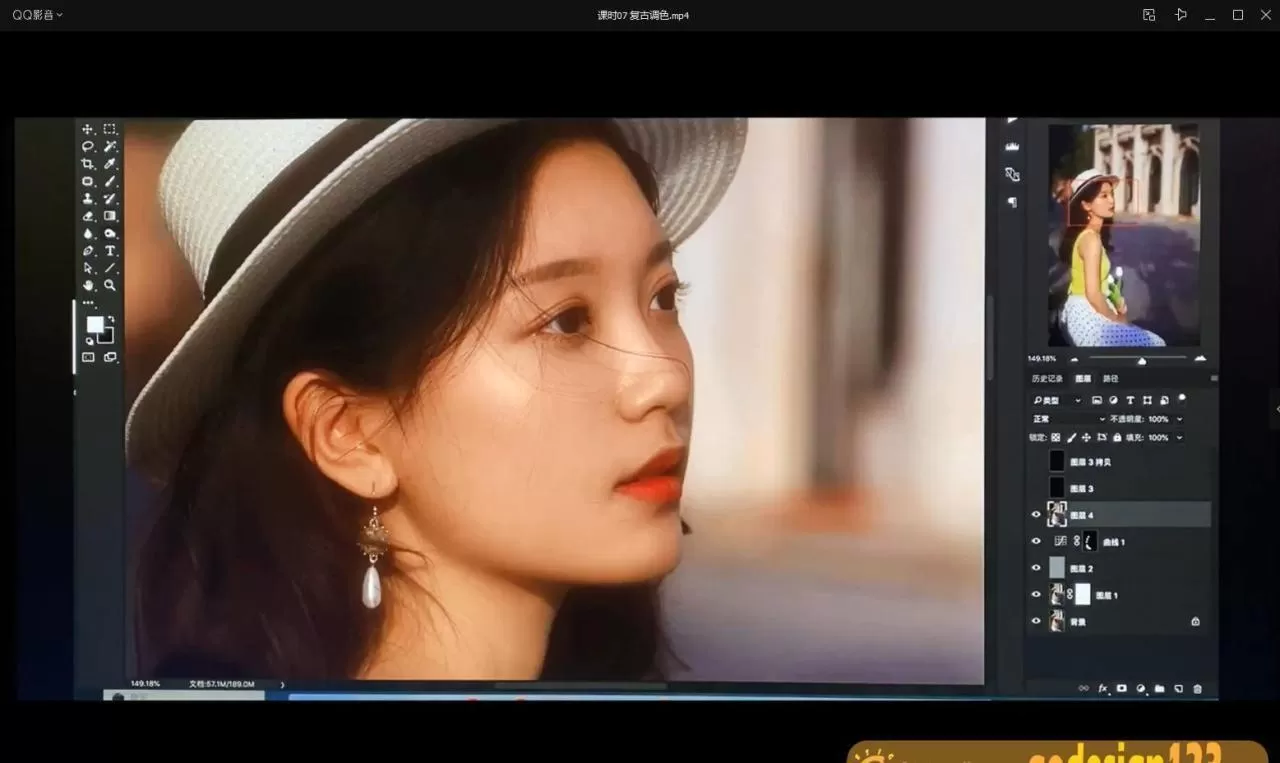Open the 填充 fill percentage dropdown
This screenshot has height=763, width=1280.
pos(1180,438)
